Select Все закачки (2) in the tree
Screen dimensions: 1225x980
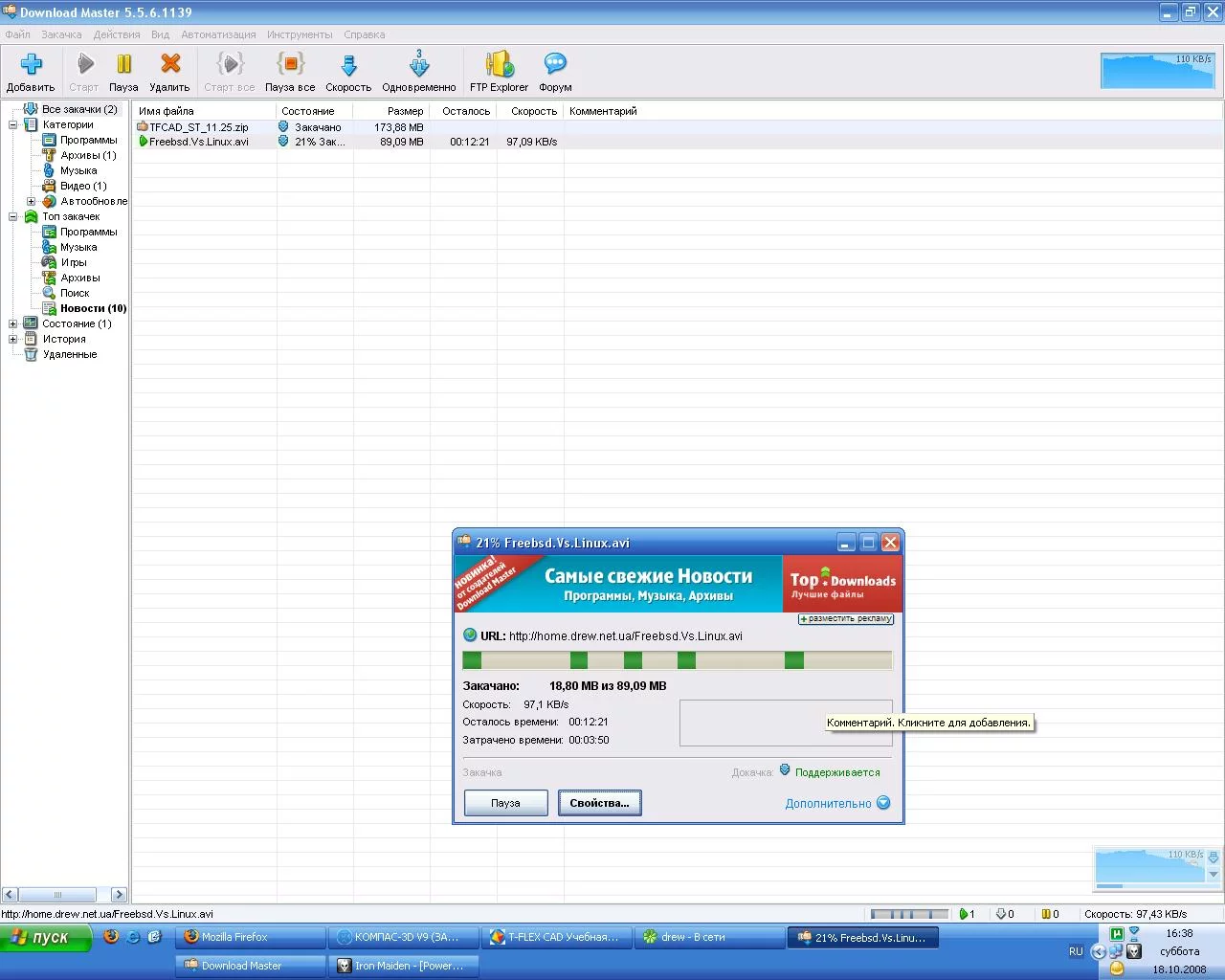coord(78,109)
